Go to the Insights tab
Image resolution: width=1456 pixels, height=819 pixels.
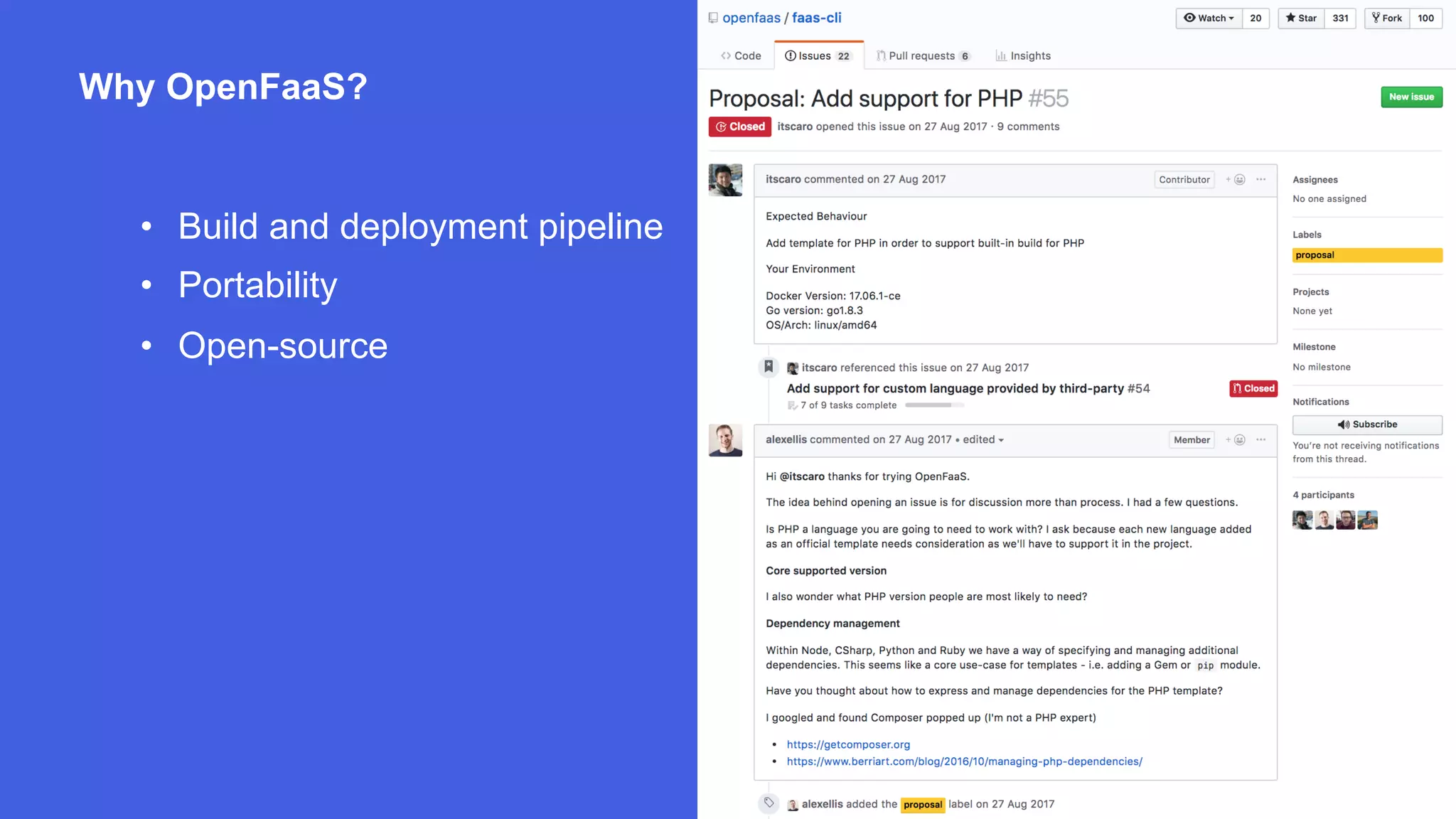point(1022,55)
